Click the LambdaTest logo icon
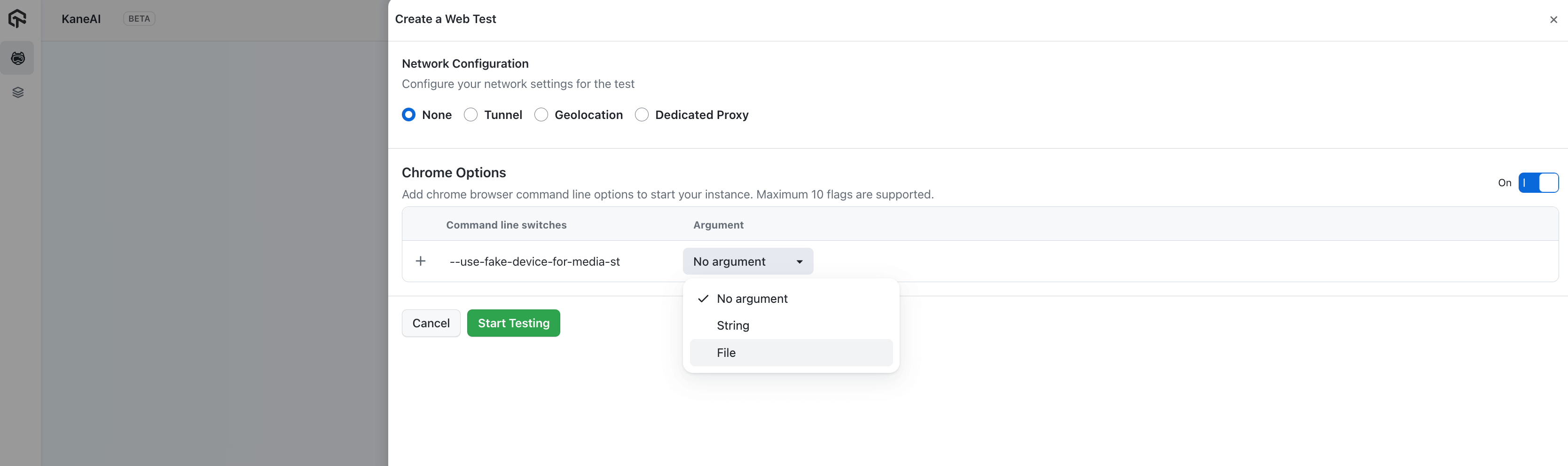 17,18
